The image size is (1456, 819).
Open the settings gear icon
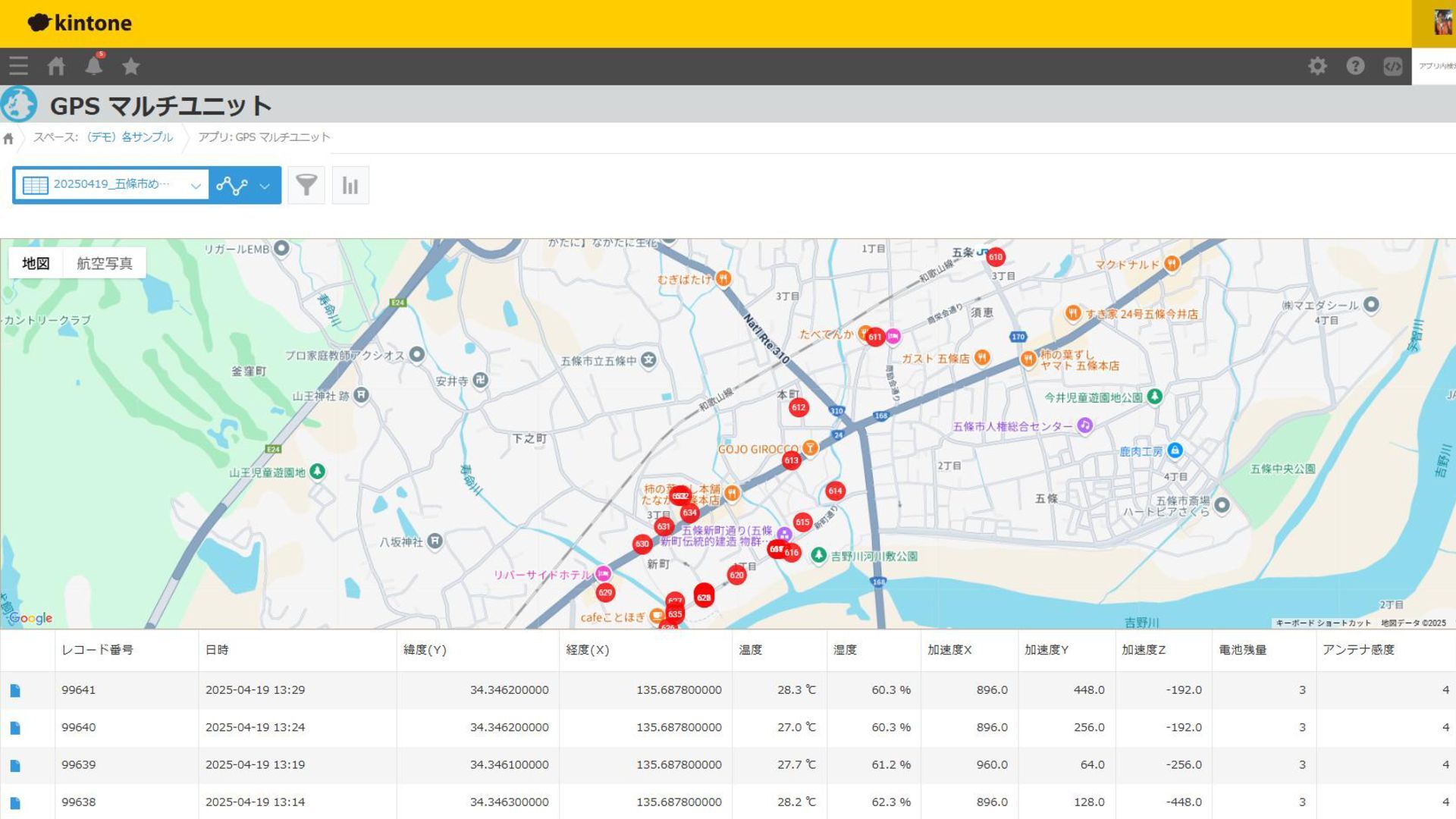pyautogui.click(x=1317, y=66)
